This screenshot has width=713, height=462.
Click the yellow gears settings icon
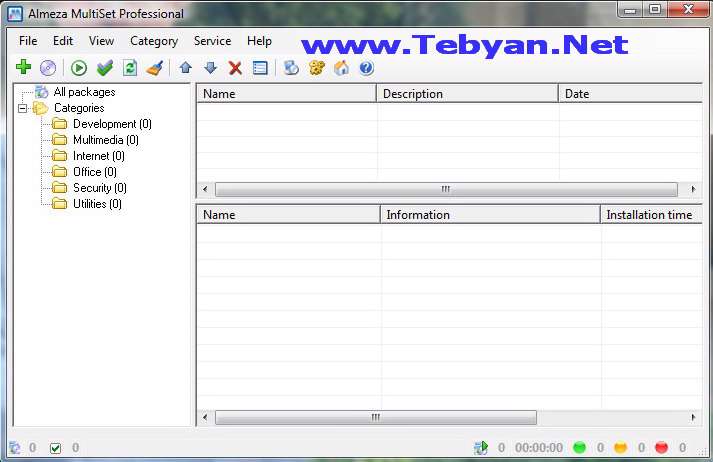click(316, 68)
